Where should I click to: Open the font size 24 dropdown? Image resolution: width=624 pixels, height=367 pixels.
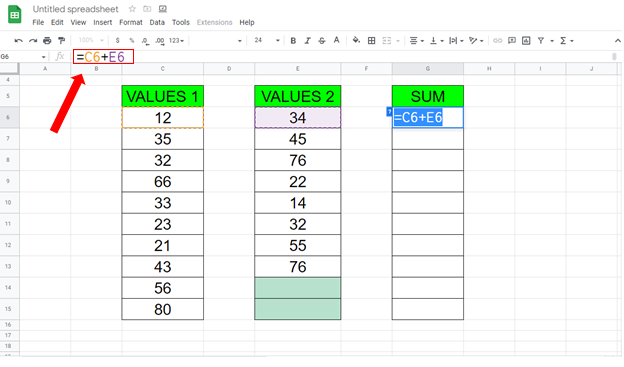coord(267,41)
